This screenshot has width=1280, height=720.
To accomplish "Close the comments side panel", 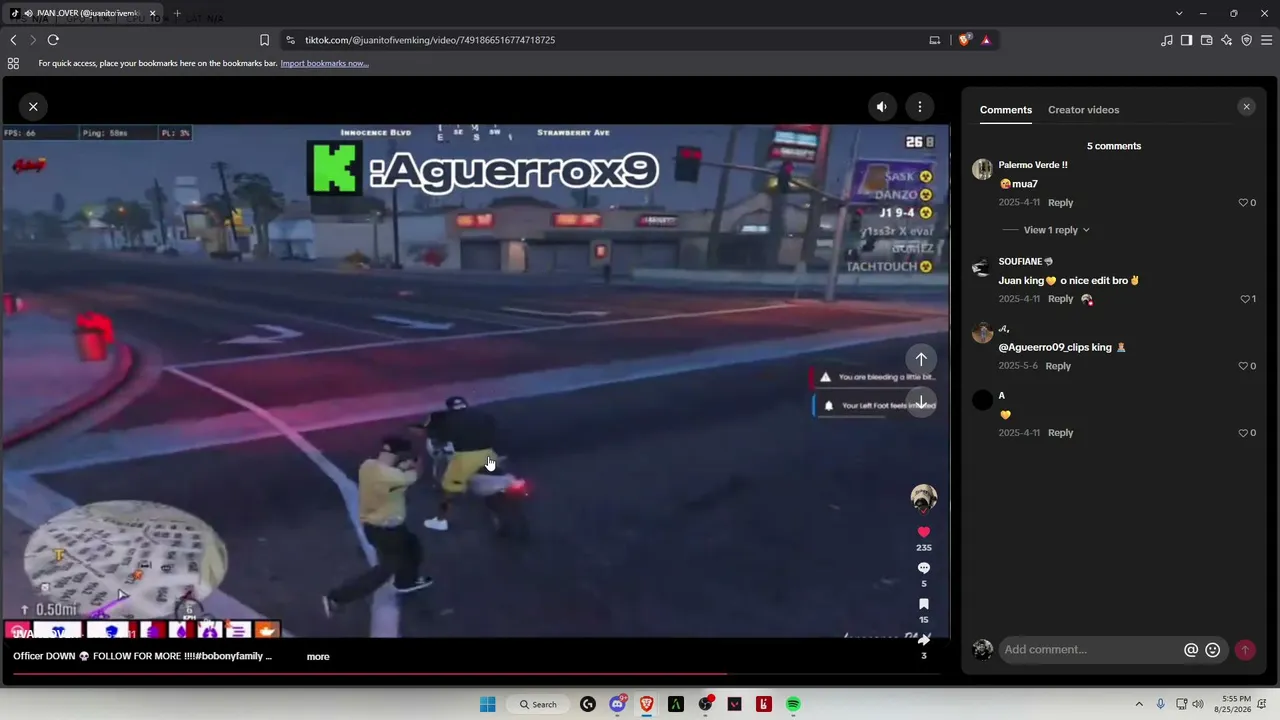I will click(x=1246, y=107).
